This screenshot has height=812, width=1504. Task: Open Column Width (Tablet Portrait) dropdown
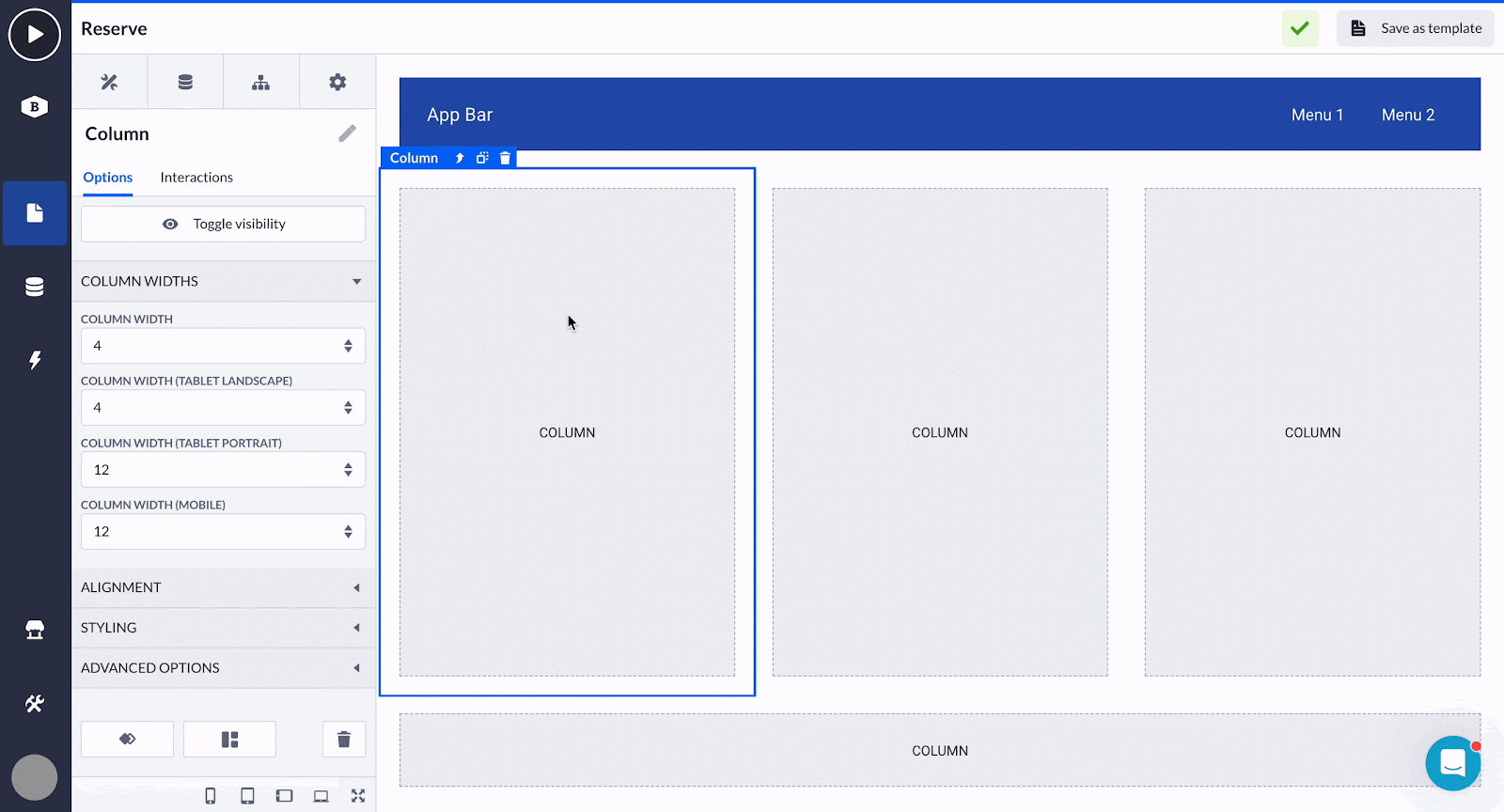point(223,470)
